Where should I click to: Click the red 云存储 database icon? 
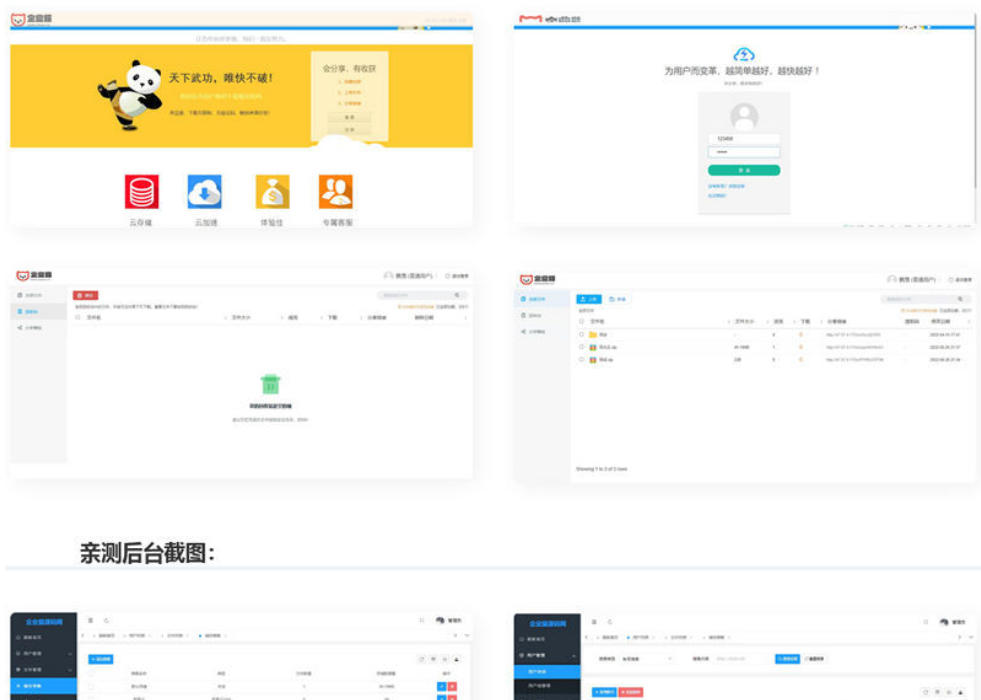click(x=141, y=191)
